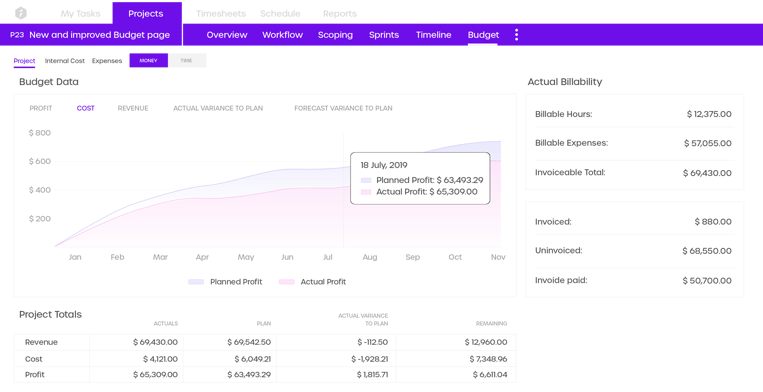Open the three-dot more options menu
Image resolution: width=763 pixels, height=392 pixels.
point(516,35)
